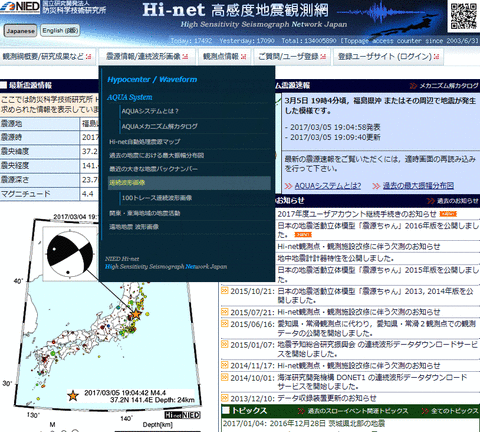Image resolution: width=480 pixels, height=432 pixels.
Task: Click the focal mechanism beachball diagram
Action: click(70, 253)
